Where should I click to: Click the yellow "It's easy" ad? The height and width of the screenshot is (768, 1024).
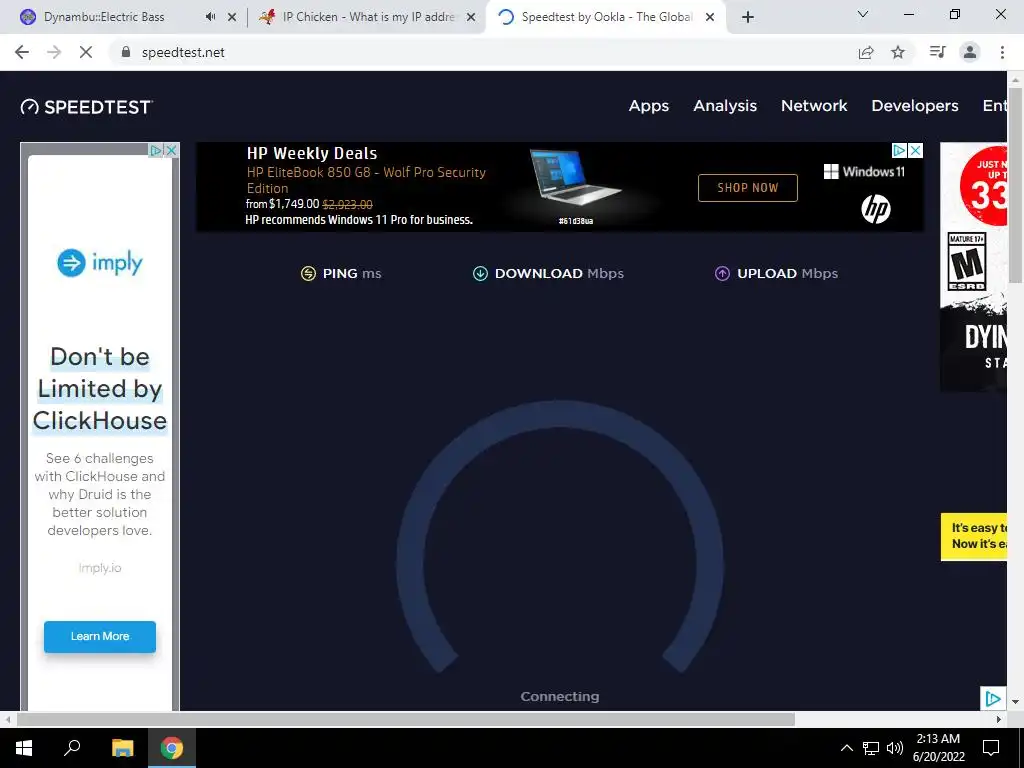coord(974,537)
